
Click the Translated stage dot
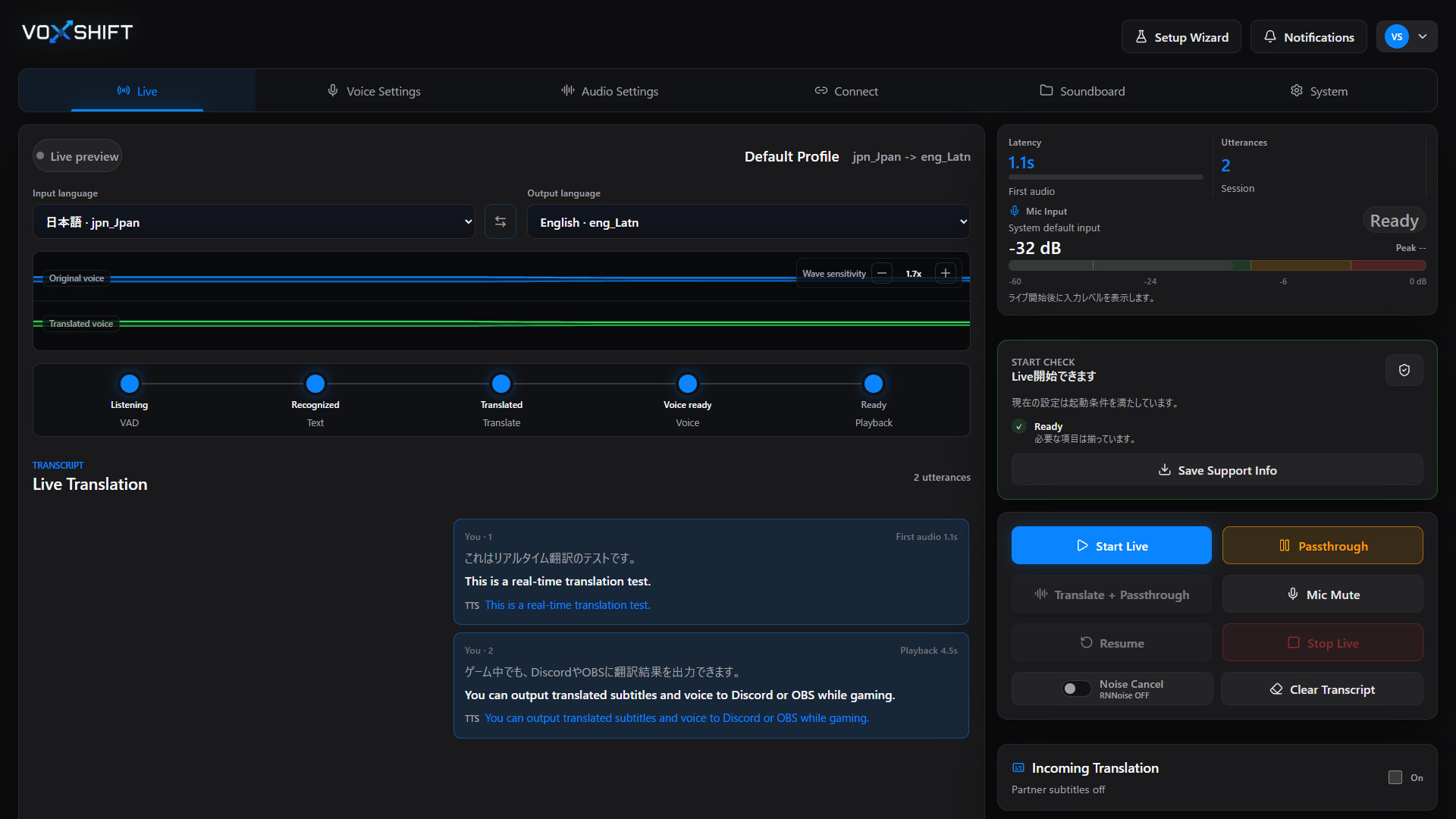[501, 384]
